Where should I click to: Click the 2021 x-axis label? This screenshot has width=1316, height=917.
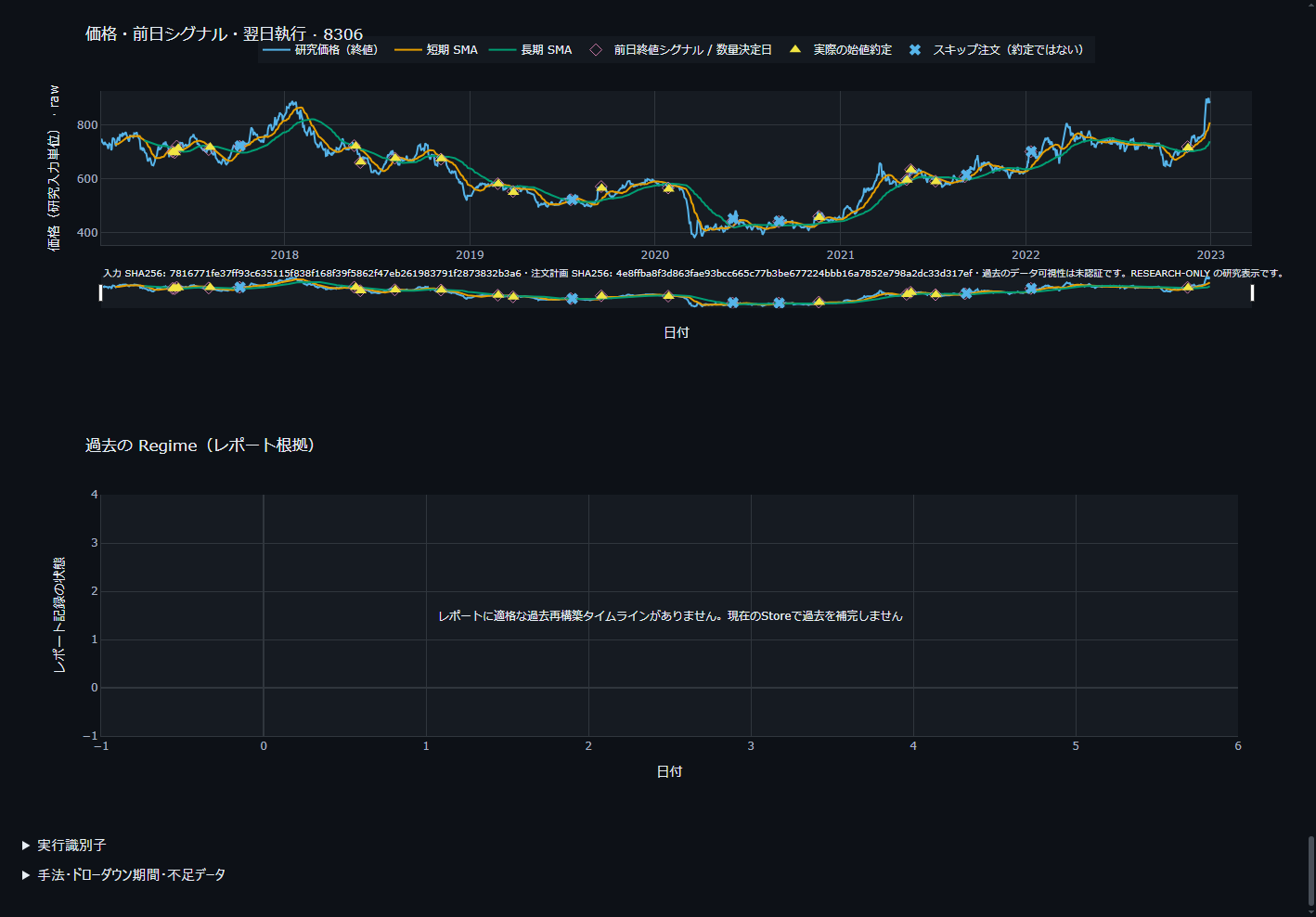pyautogui.click(x=840, y=255)
